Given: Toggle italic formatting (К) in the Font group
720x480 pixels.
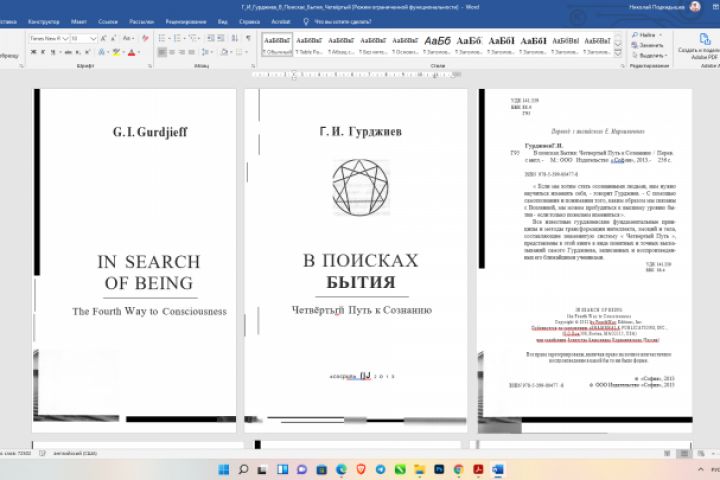Looking at the screenshot, I should coord(43,52).
